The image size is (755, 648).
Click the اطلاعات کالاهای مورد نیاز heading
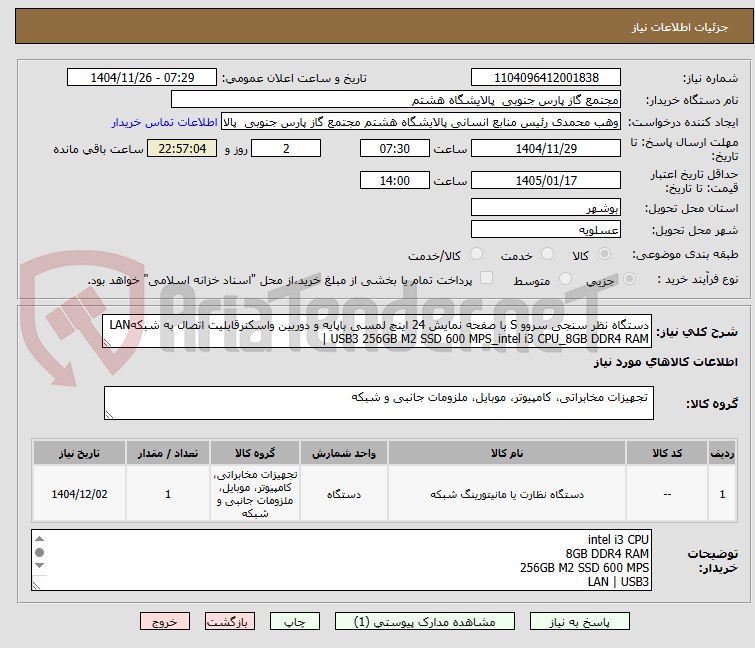click(665, 362)
